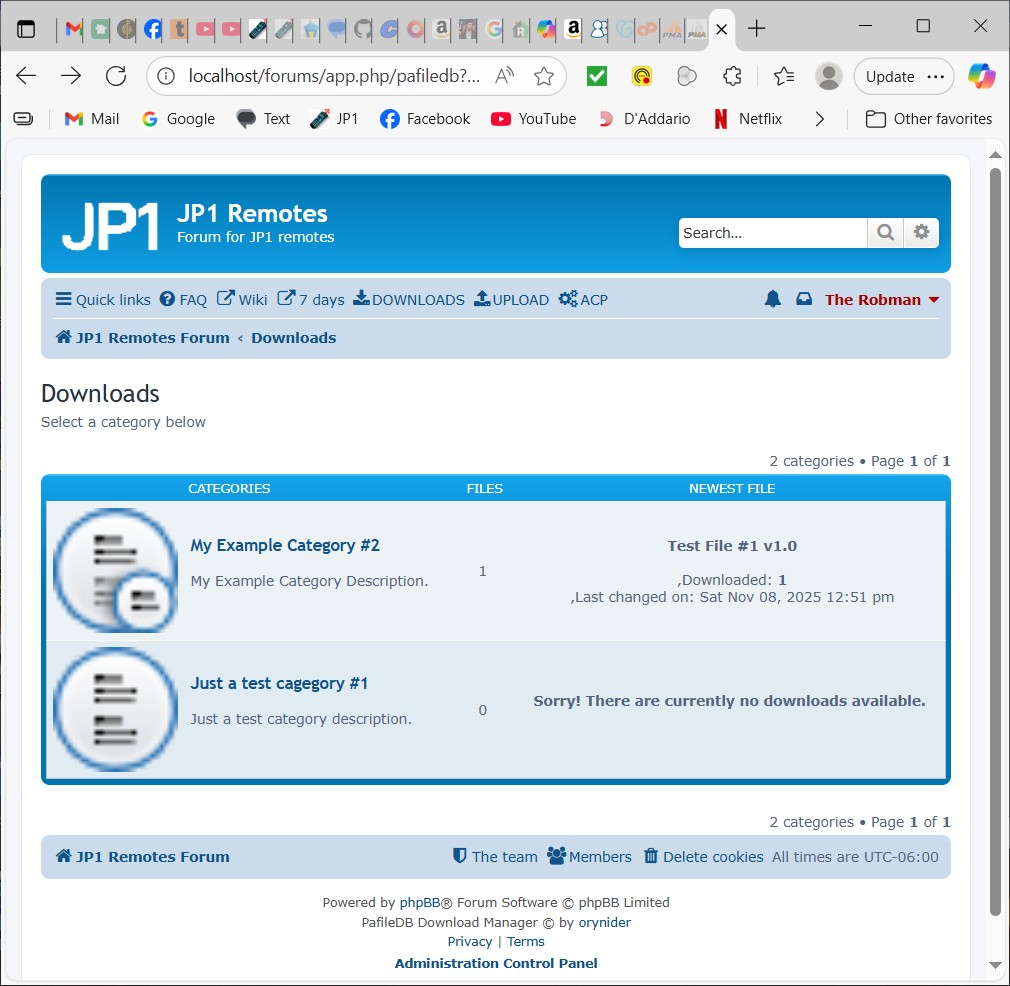Click Just a test category folder icon
This screenshot has height=986, width=1010.
(x=115, y=709)
